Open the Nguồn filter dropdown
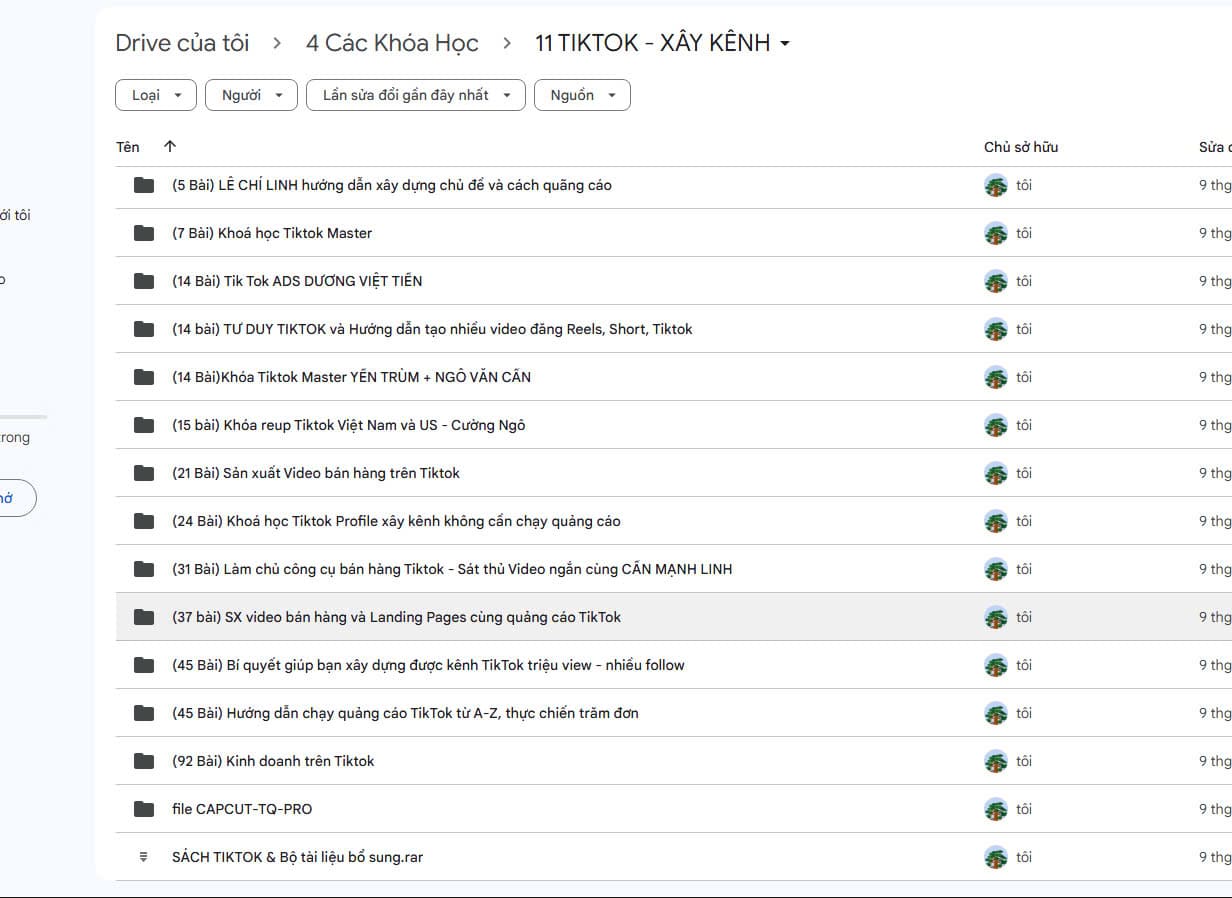 583,95
